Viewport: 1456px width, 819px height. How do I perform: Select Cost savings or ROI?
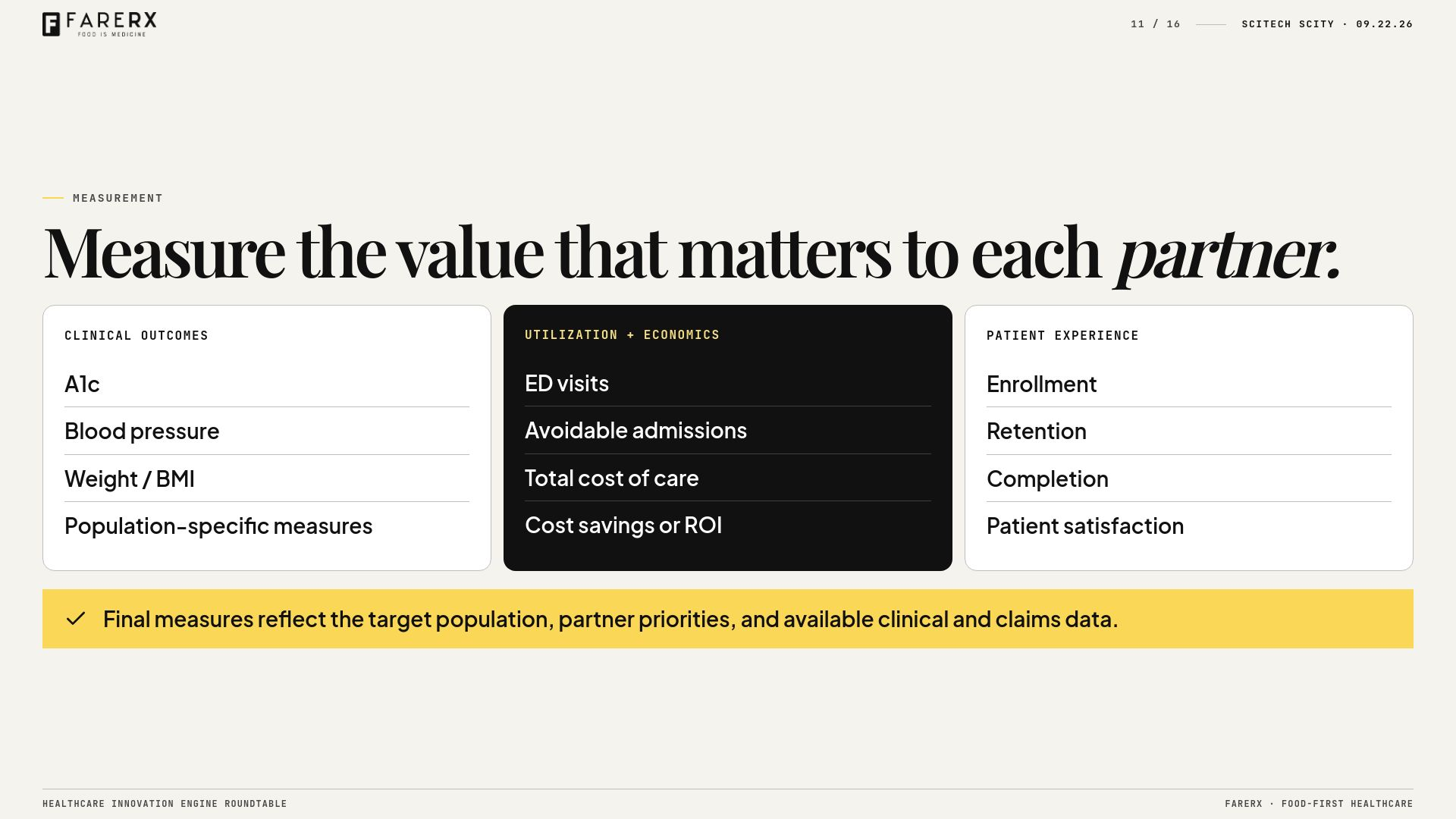tap(727, 526)
